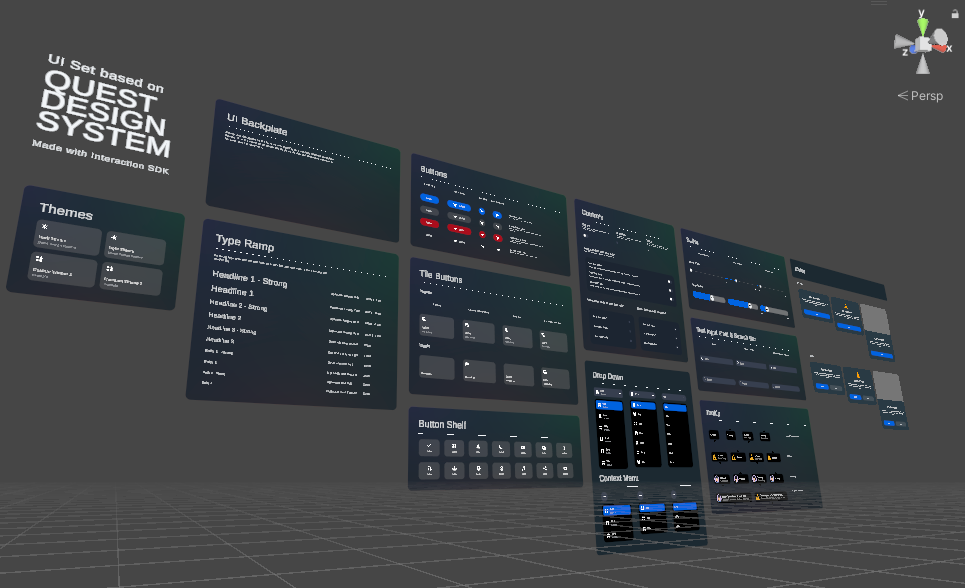Open the first list in the Drop Down panel
This screenshot has height=588, width=965.
click(x=608, y=391)
